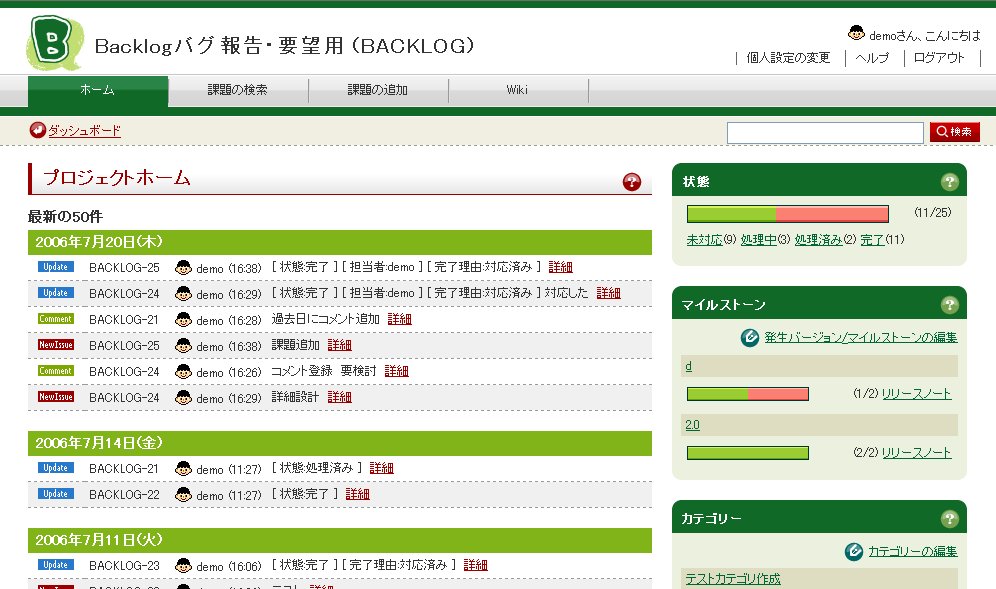996x589 pixels.
Task: Open 詳細 link for BACKLOG-23 row
Action: pyautogui.click(x=476, y=565)
